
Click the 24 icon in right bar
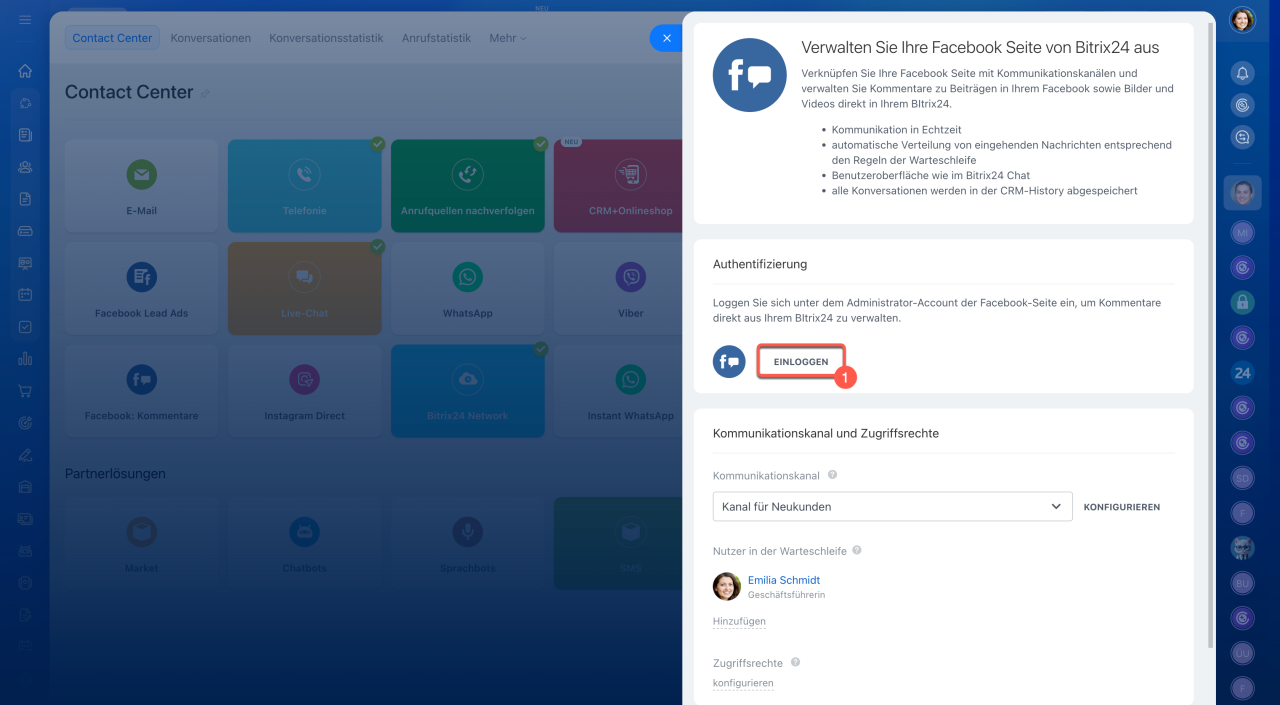[x=1242, y=373]
